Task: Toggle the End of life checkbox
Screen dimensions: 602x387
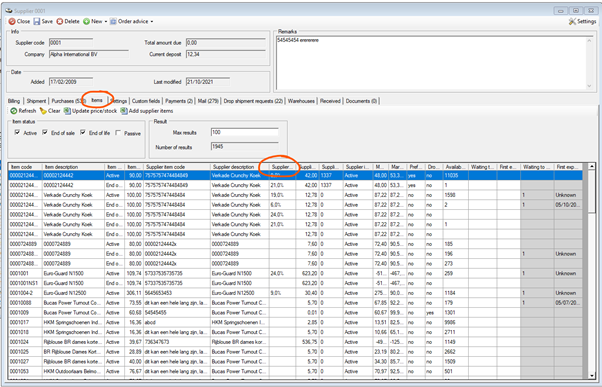Action: click(83, 132)
